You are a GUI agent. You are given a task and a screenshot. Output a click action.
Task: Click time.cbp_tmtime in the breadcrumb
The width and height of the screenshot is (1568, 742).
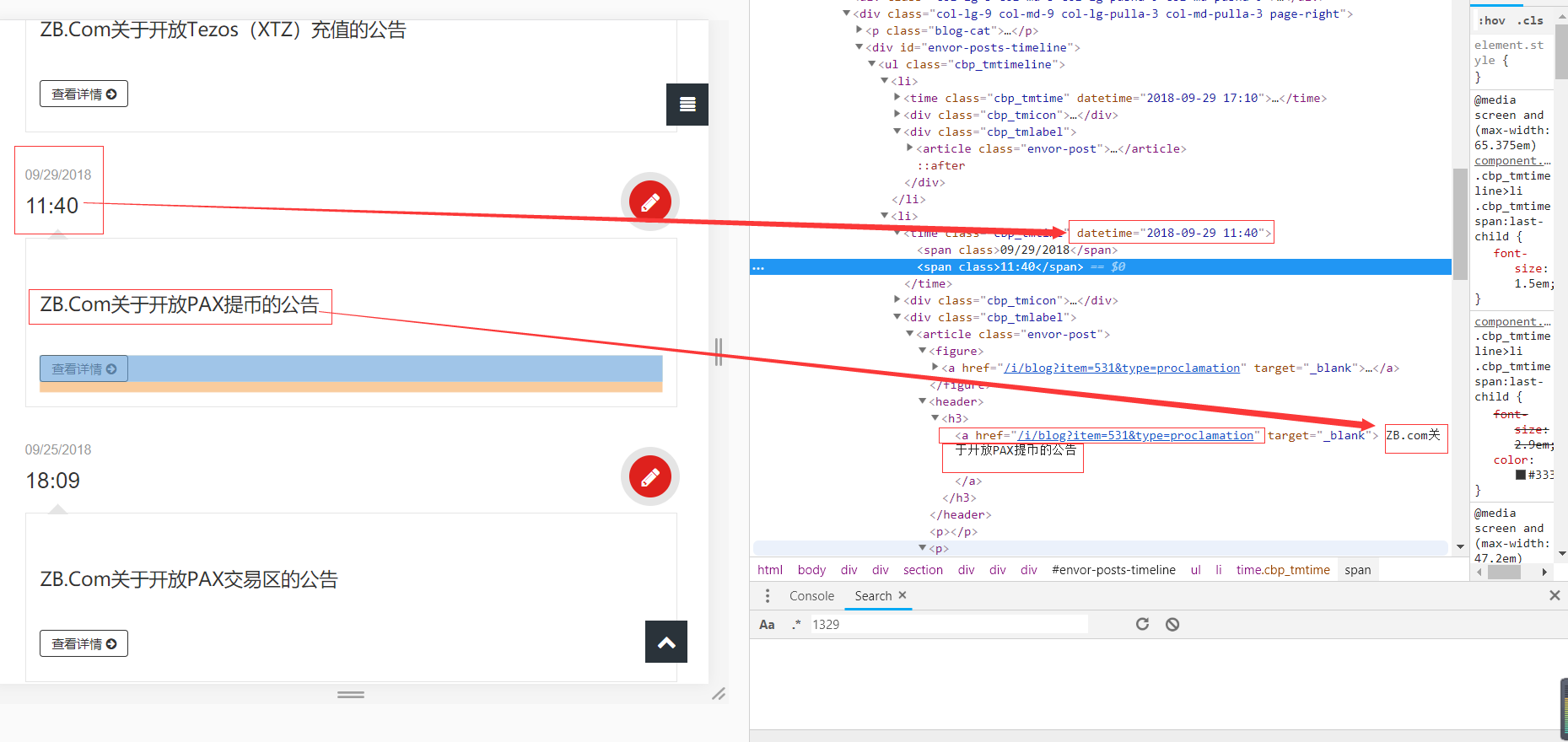[1283, 570]
